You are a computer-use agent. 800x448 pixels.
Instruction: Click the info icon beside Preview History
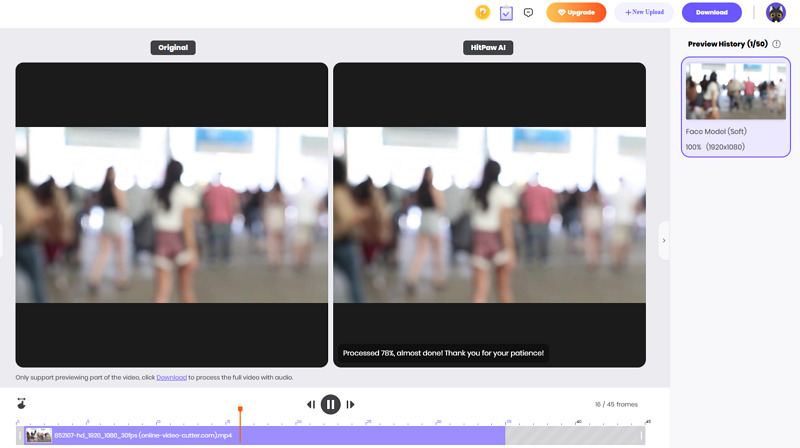pyautogui.click(x=777, y=44)
